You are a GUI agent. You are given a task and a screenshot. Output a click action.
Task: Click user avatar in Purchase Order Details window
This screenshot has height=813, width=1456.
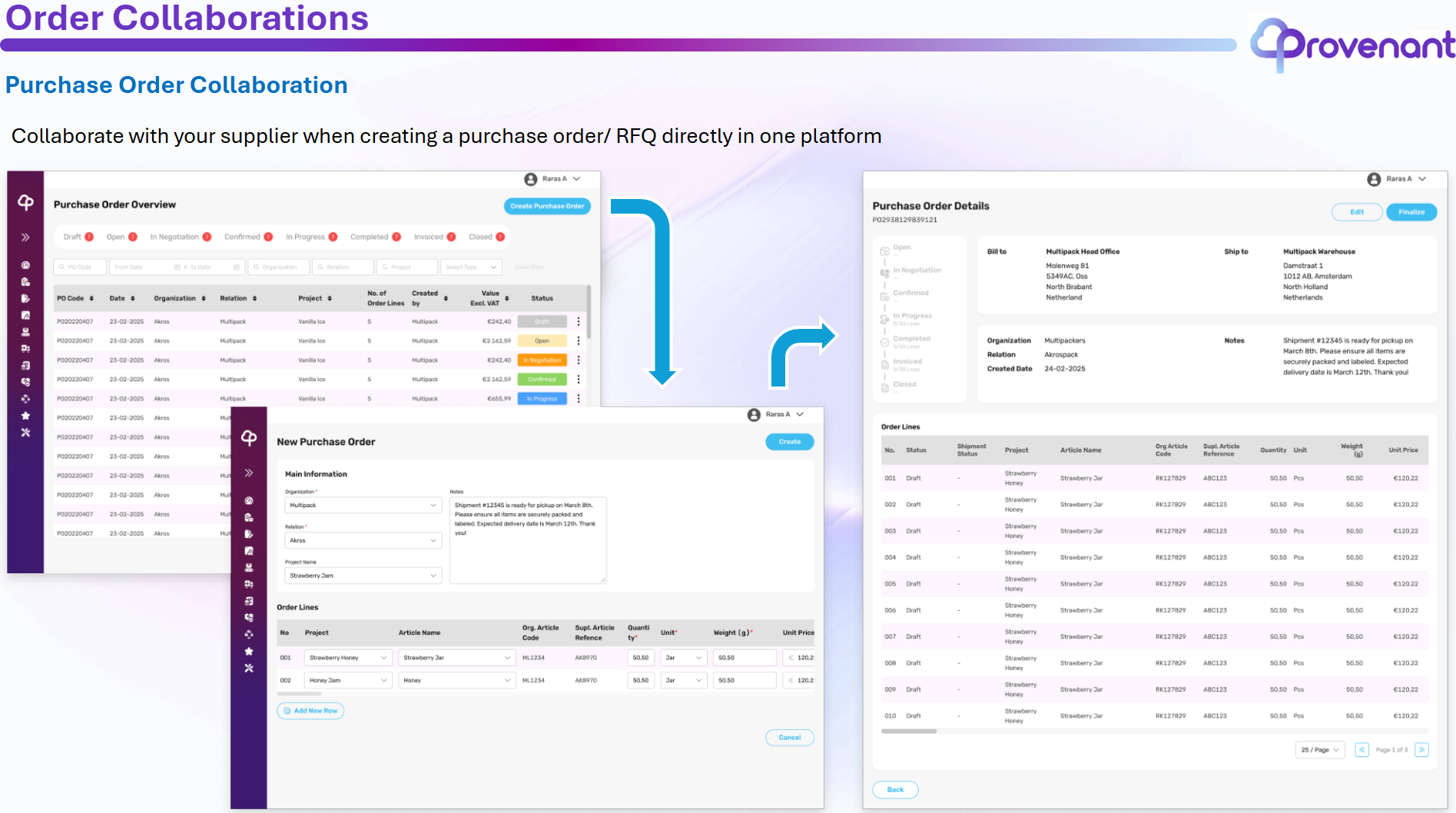[1375, 179]
